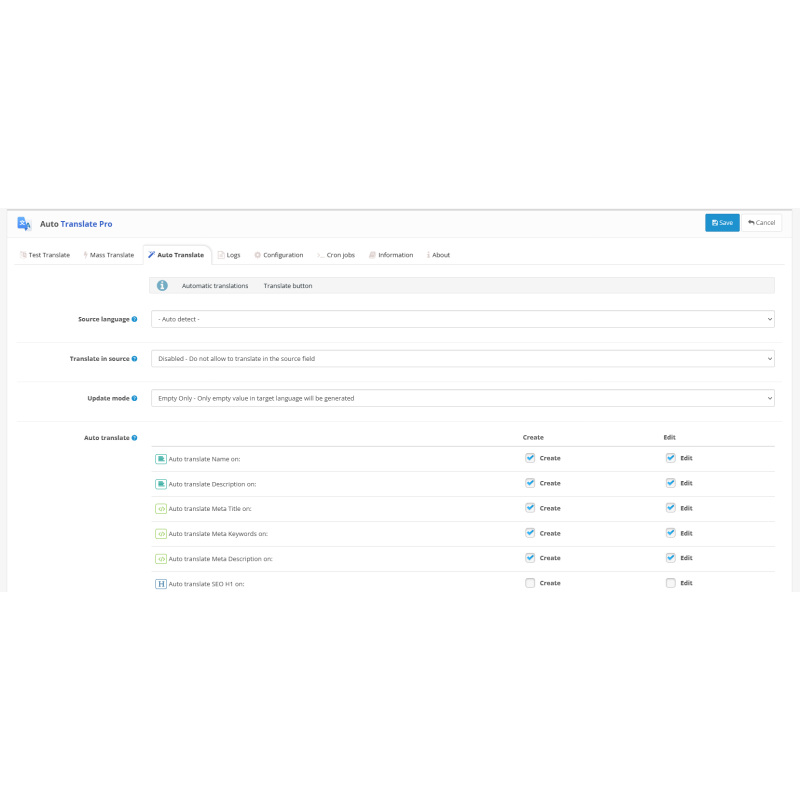
Task: Open the Test Translate tab
Action: (45, 254)
